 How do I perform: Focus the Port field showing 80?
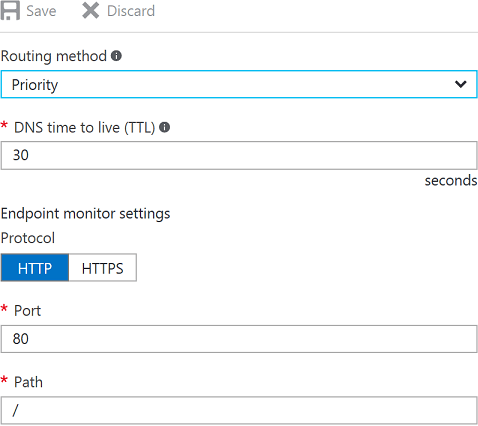pyautogui.click(x=239, y=339)
